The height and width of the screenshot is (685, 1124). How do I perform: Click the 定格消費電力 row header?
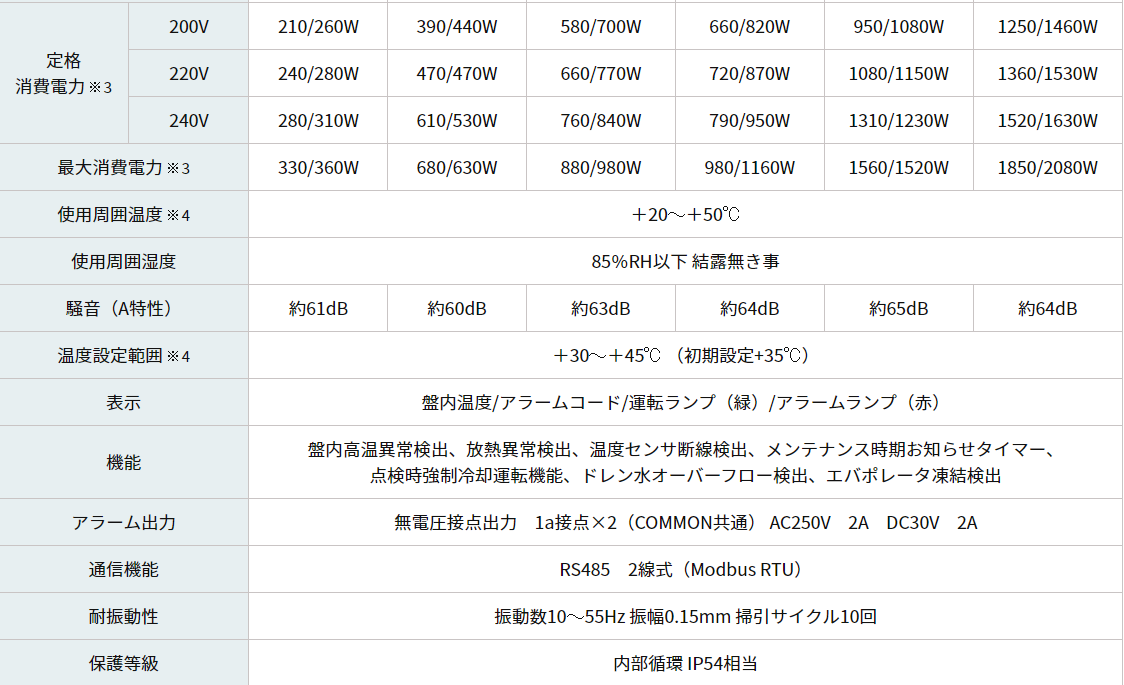coord(64,73)
